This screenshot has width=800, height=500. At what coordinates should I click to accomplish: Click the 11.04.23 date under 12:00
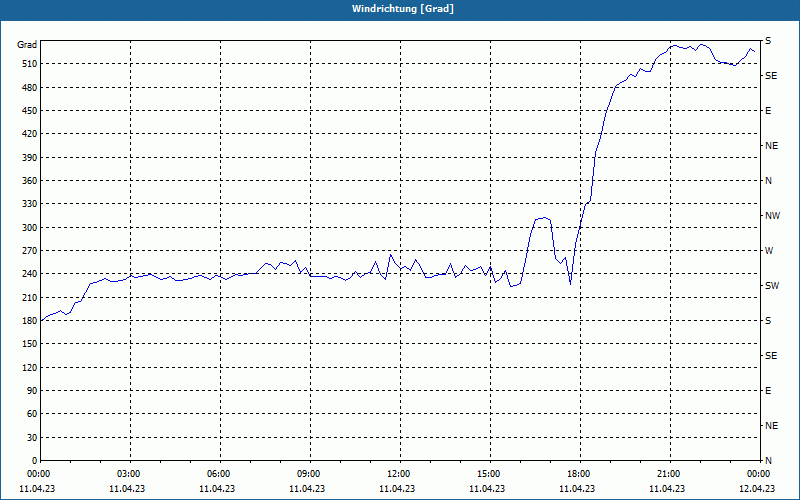[397, 488]
